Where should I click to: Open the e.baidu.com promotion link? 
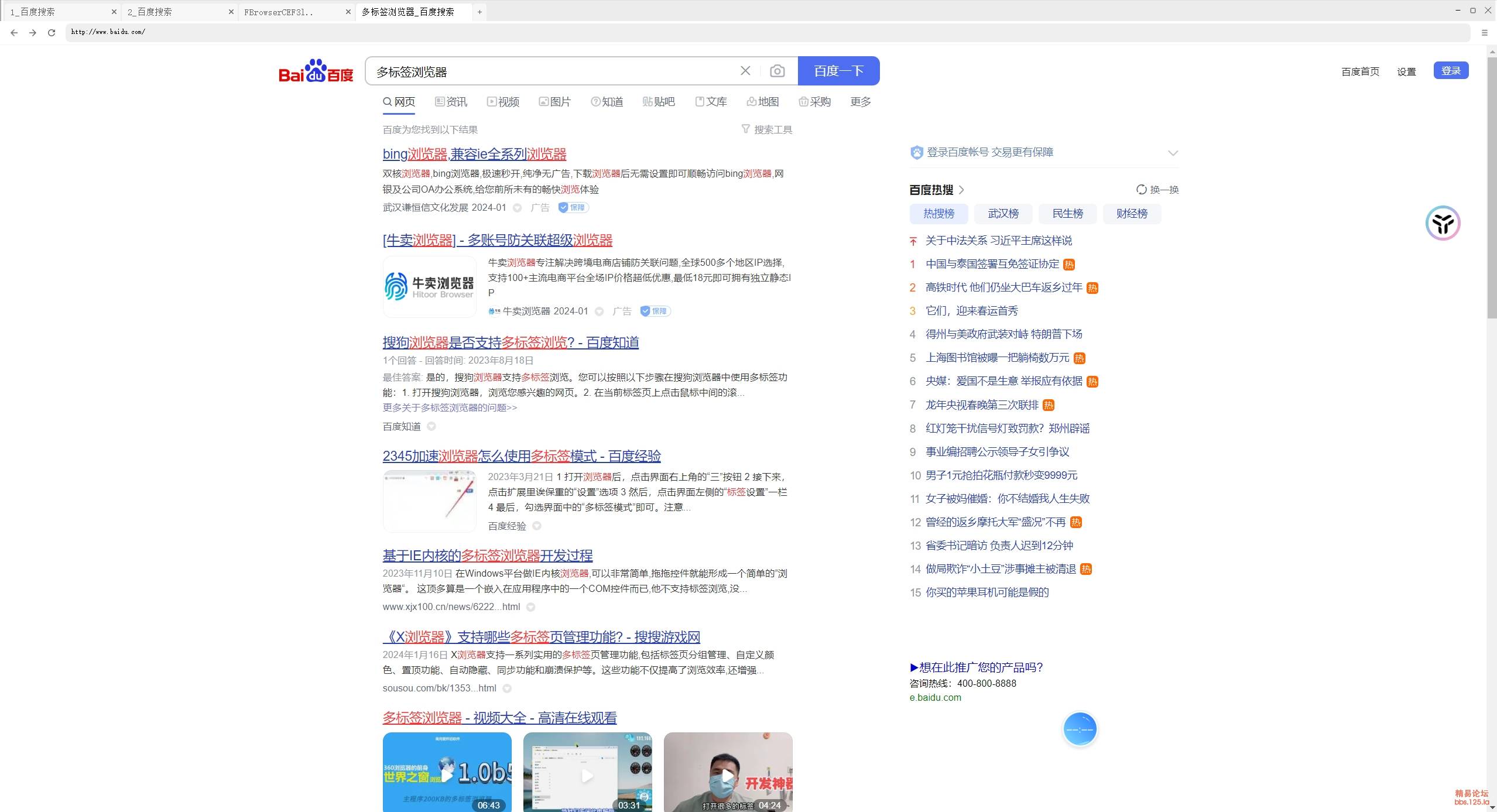point(935,697)
